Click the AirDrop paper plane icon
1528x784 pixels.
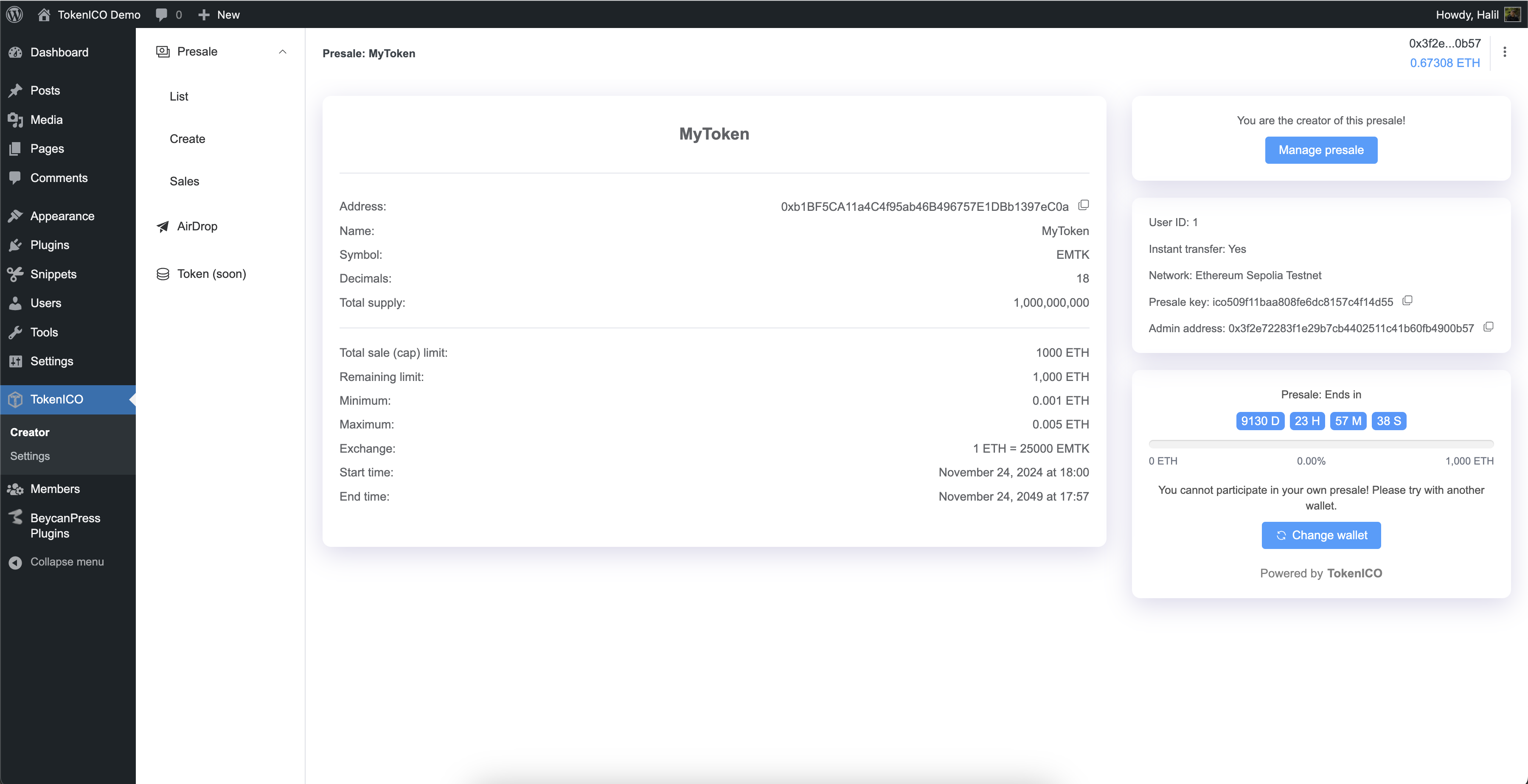pyautogui.click(x=163, y=227)
